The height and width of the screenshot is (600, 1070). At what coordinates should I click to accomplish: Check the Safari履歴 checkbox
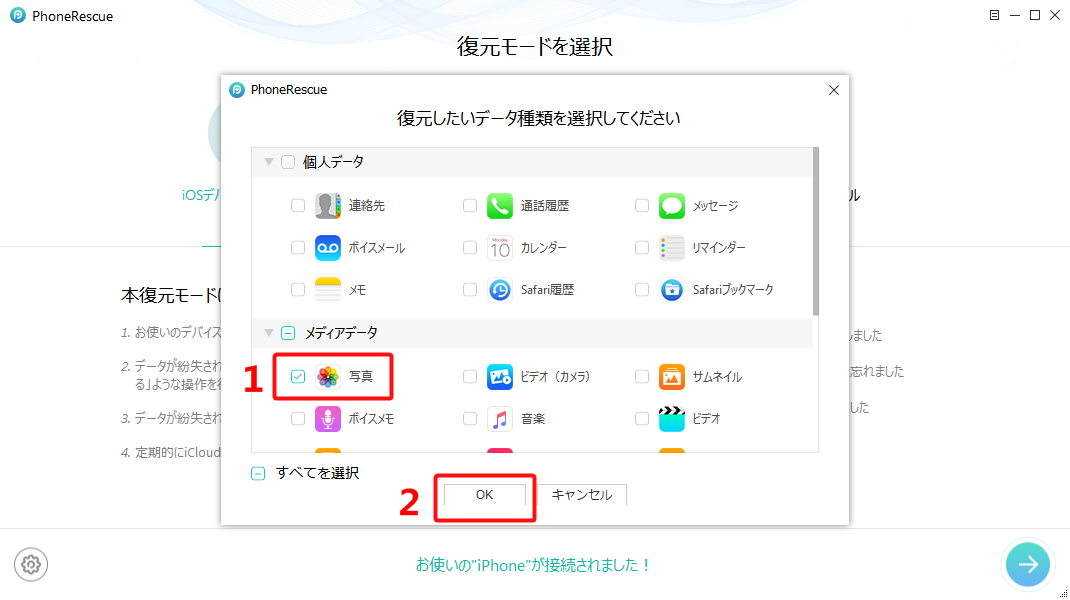pyautogui.click(x=469, y=290)
